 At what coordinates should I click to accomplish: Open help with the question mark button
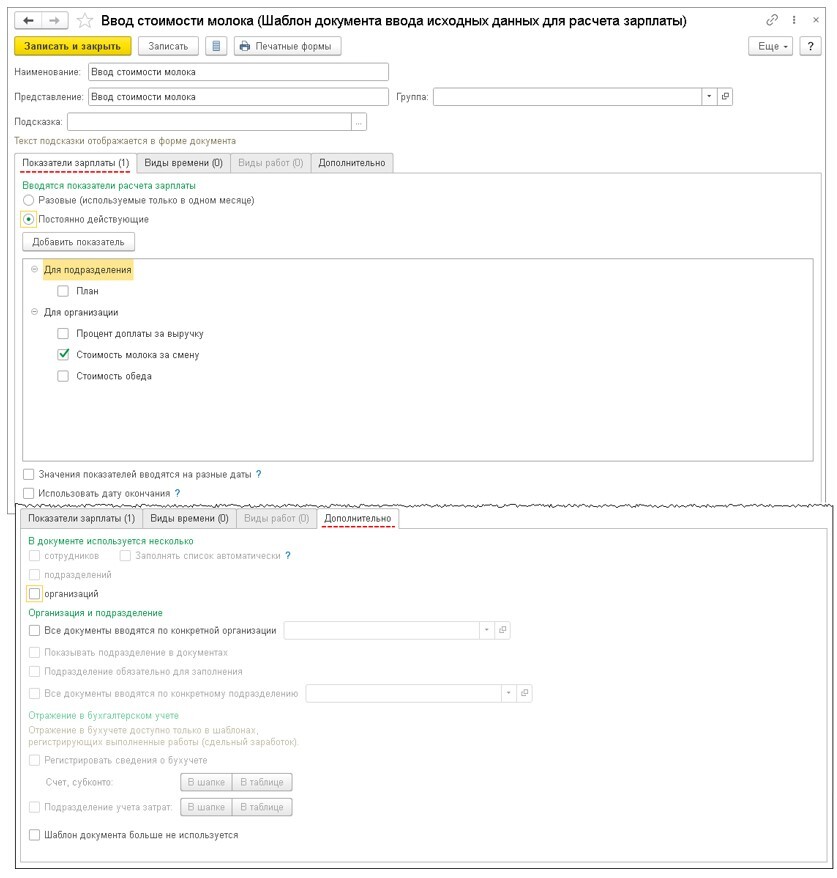point(809,46)
